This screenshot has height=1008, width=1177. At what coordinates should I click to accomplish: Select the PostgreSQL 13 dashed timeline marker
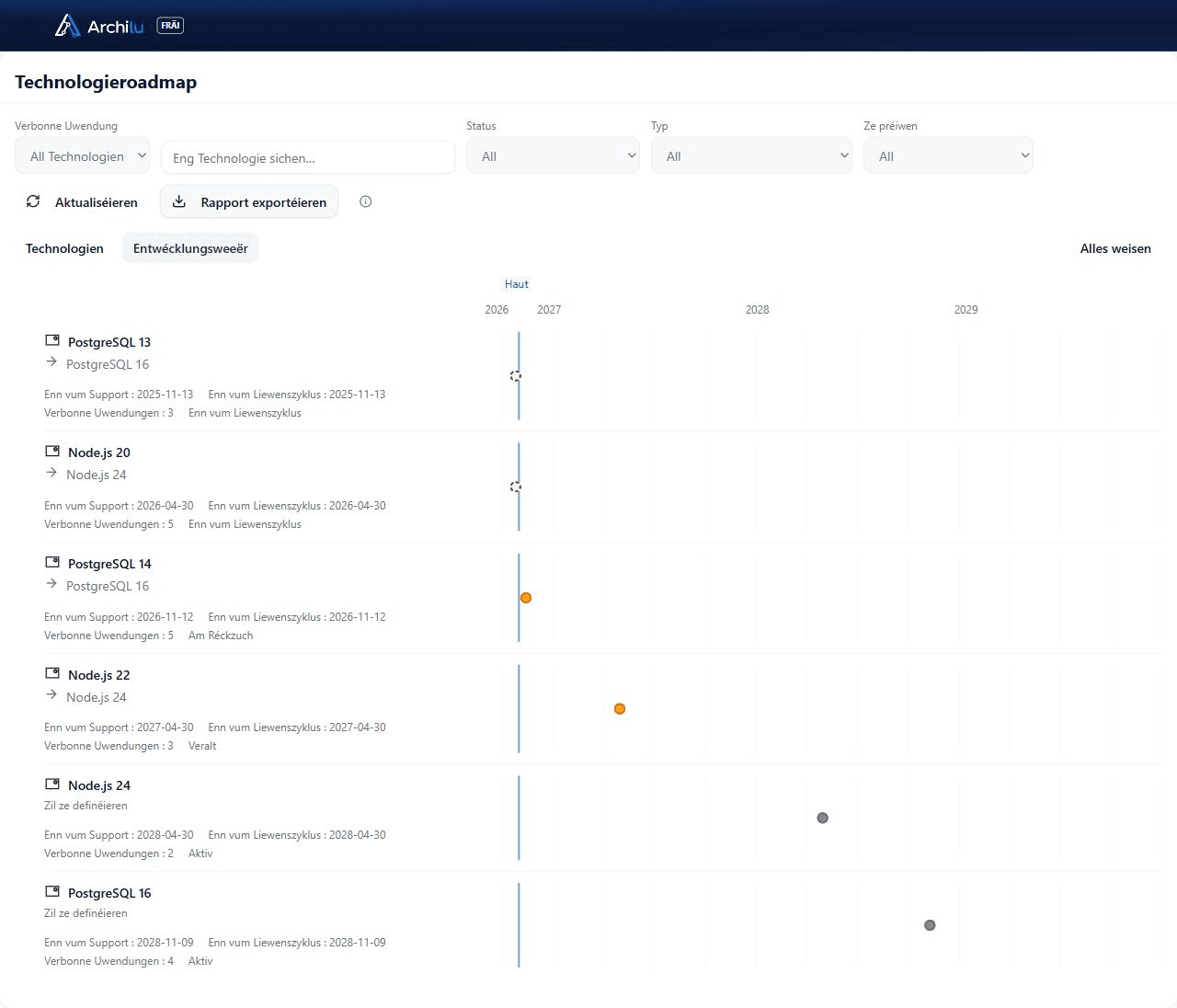pyautogui.click(x=516, y=376)
